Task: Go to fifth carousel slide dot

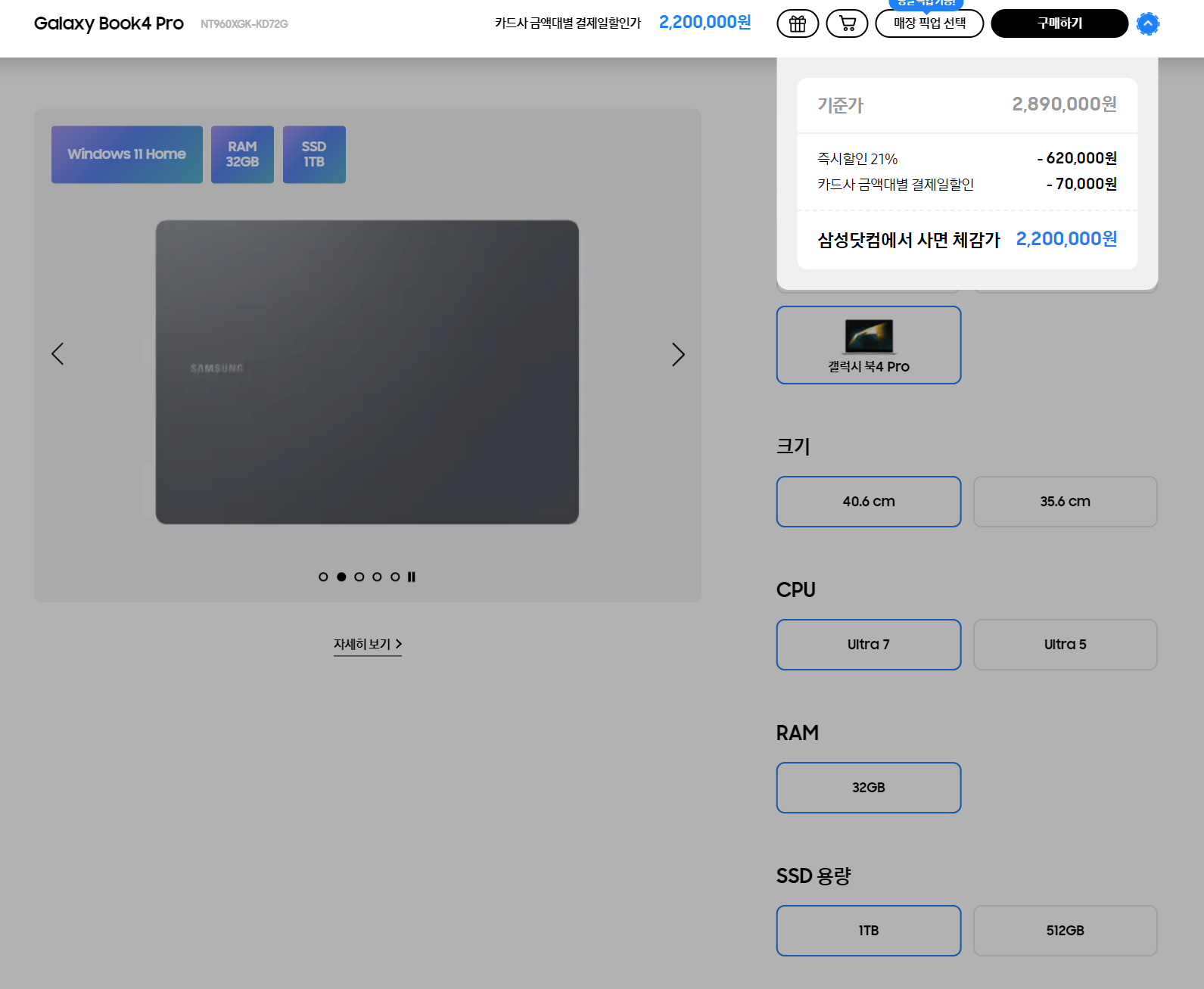Action: click(x=395, y=577)
